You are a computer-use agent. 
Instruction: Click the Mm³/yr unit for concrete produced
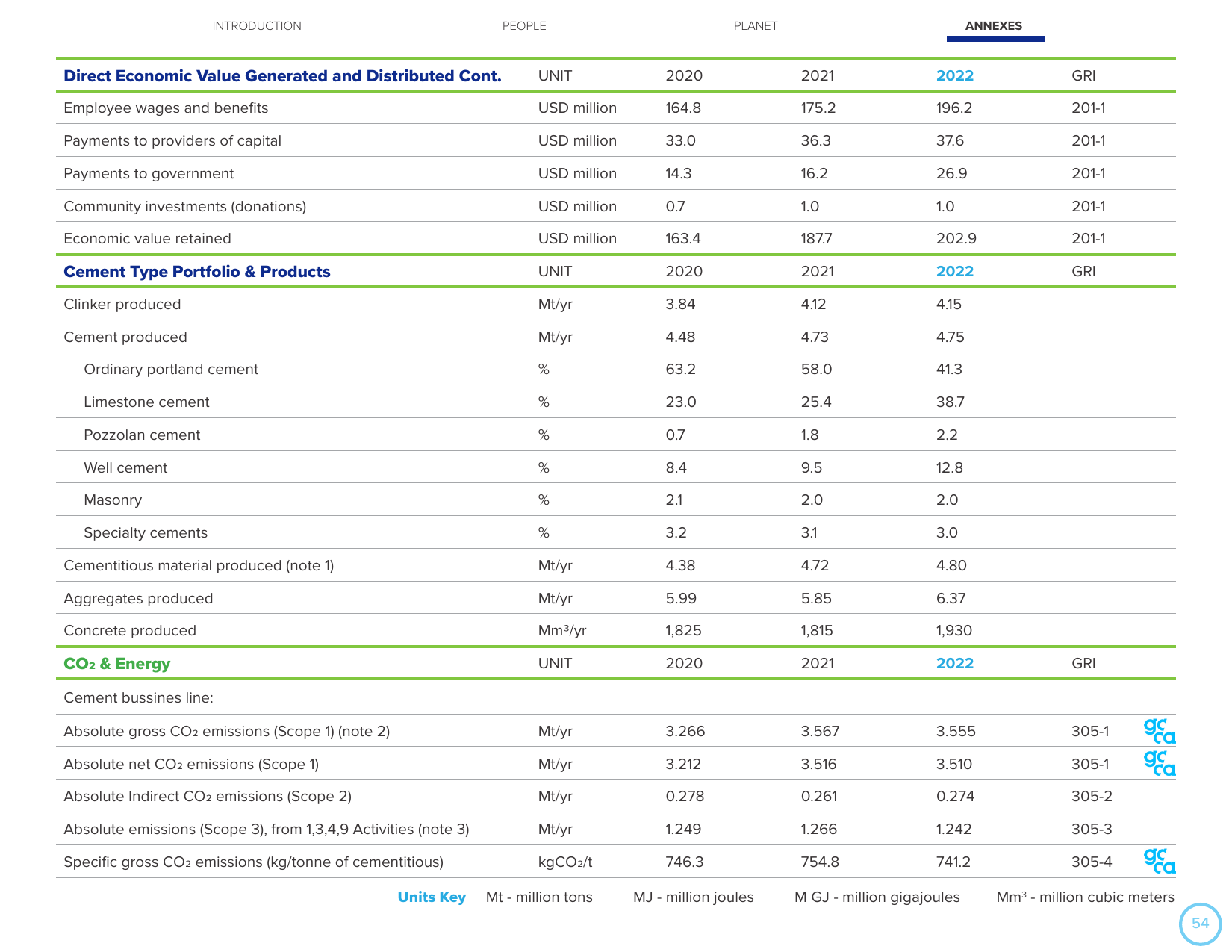pos(562,631)
